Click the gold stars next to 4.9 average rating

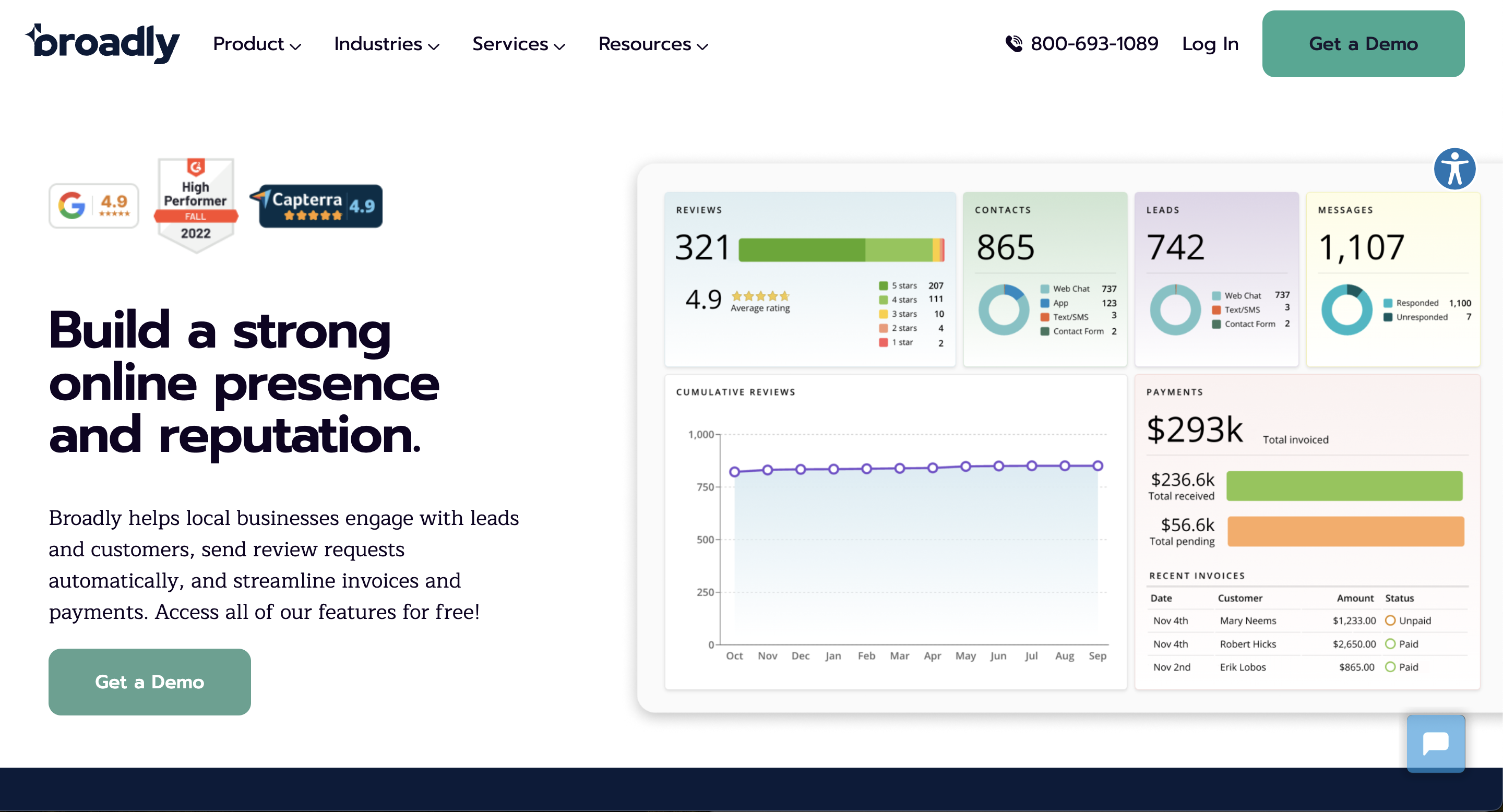760,296
